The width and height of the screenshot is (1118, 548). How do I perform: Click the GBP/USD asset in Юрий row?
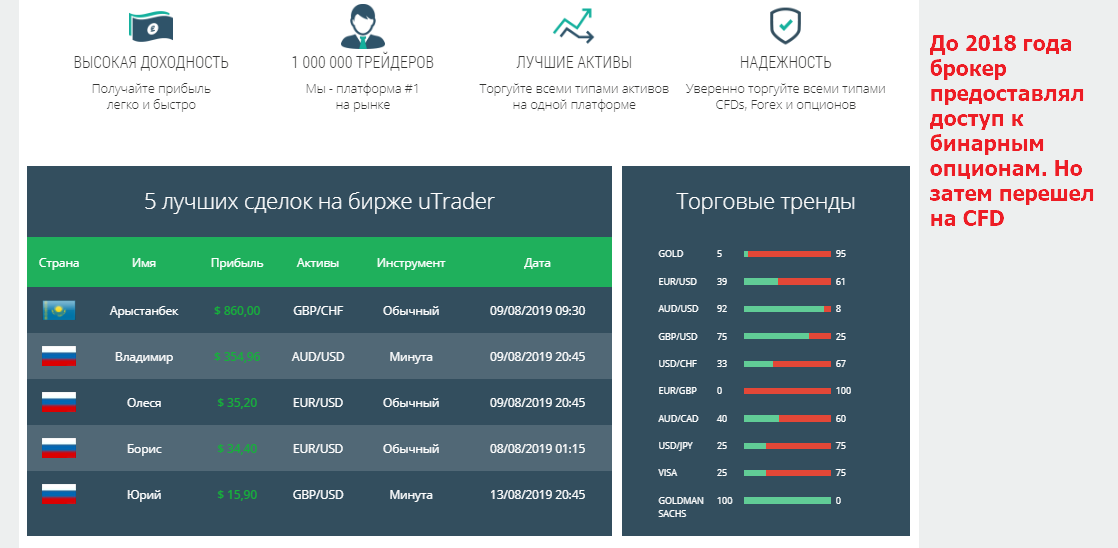[318, 495]
